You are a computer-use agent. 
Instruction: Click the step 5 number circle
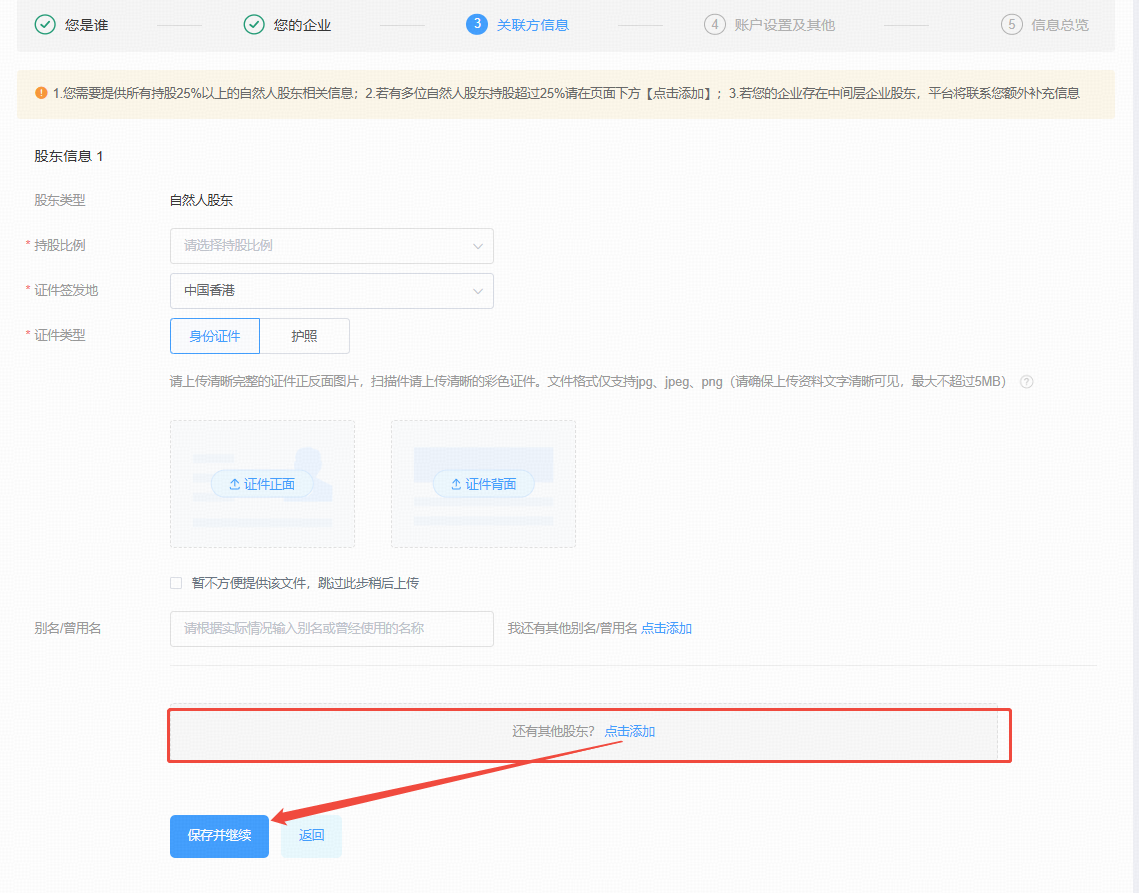(x=1011, y=24)
